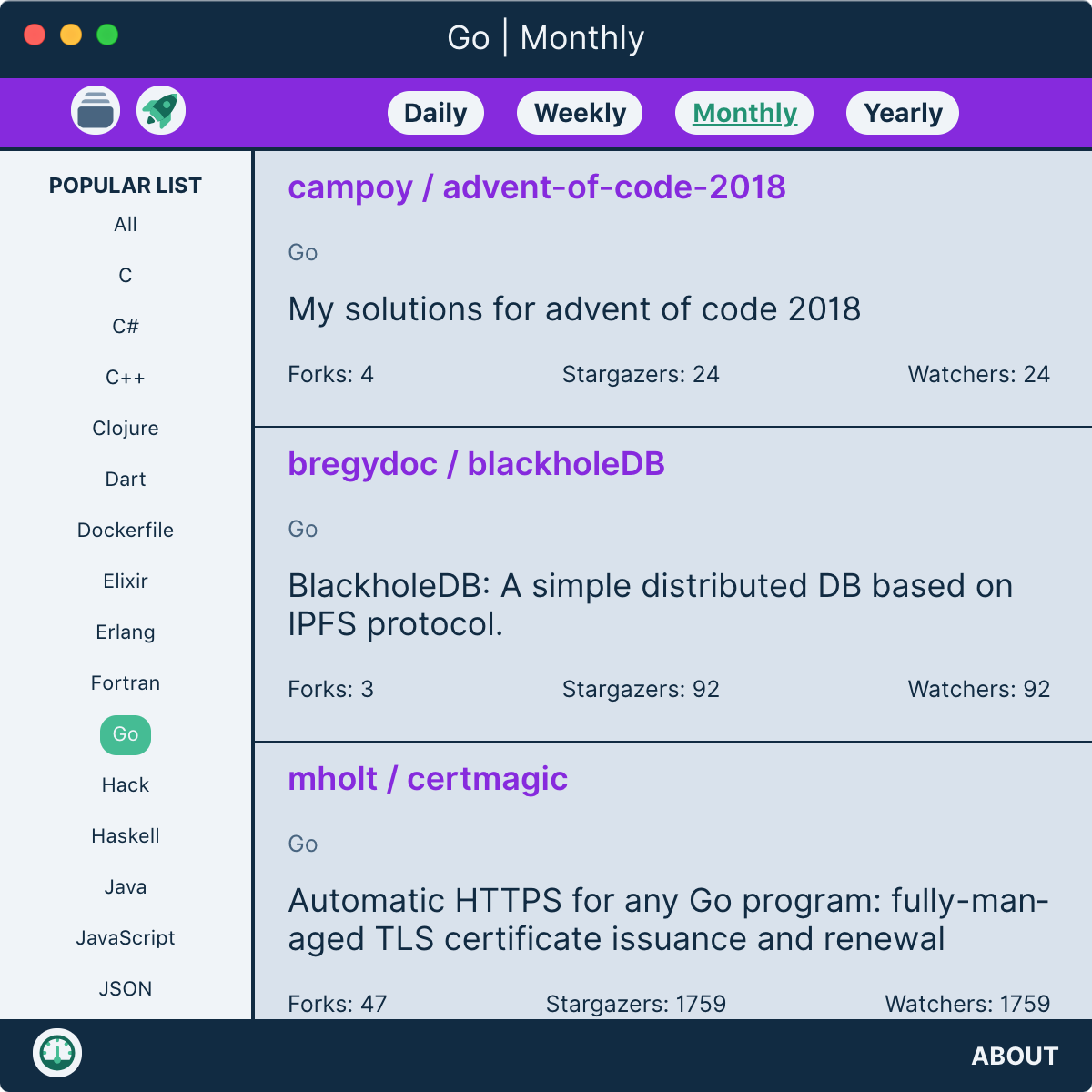This screenshot has height=1092, width=1092.
Task: Switch to the Daily tab
Action: pos(435,113)
